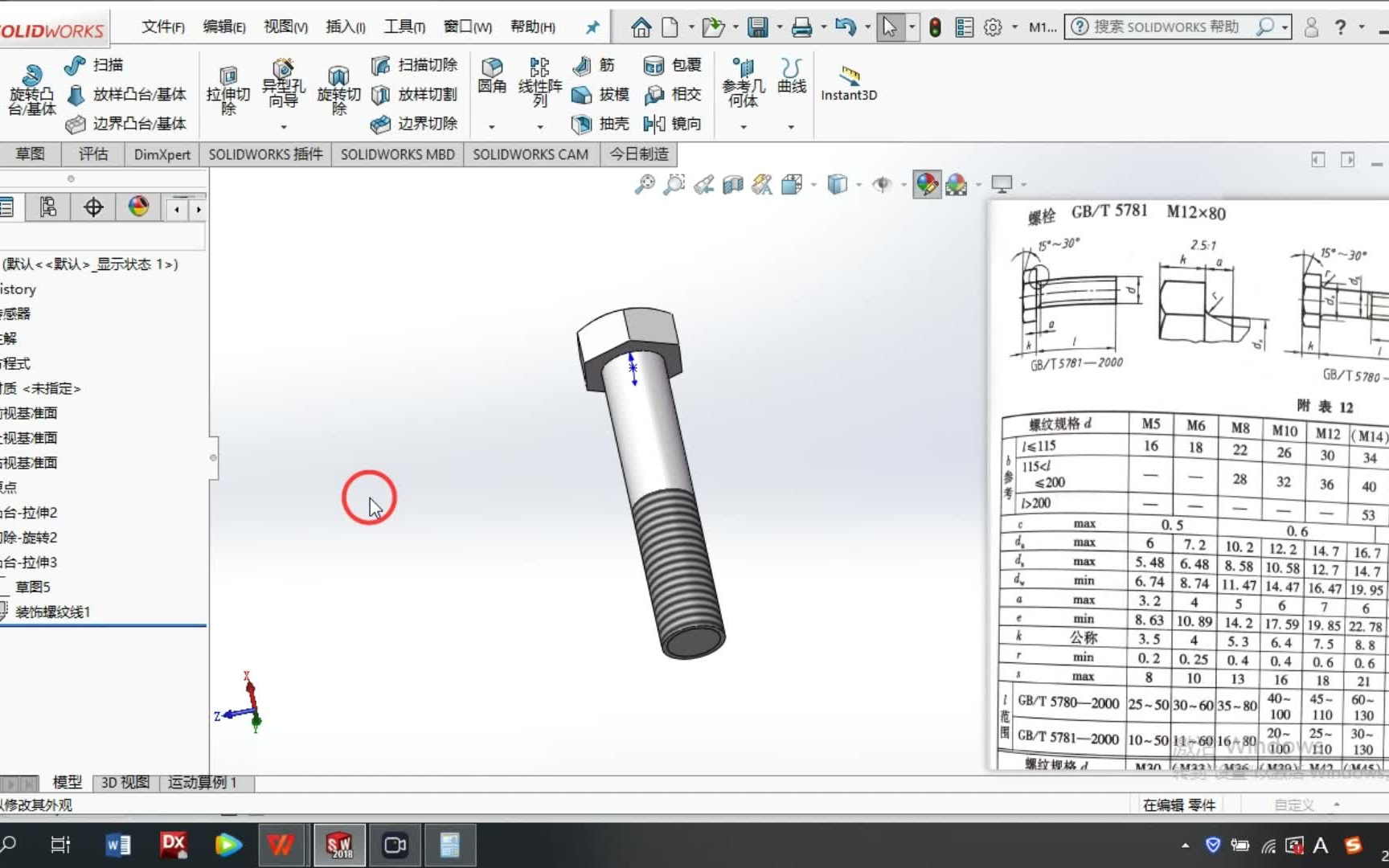Select the Rib (筋) feature

593,65
